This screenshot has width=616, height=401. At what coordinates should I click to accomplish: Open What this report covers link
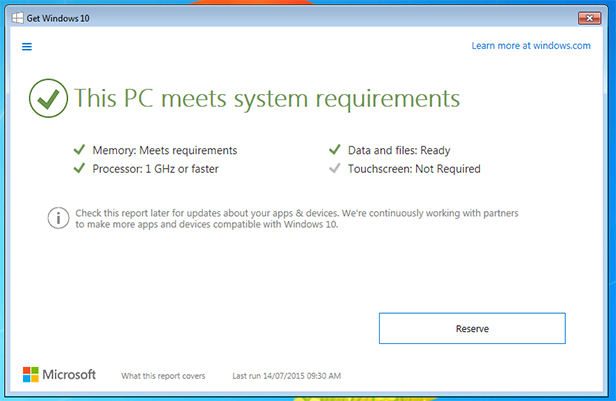coord(163,376)
